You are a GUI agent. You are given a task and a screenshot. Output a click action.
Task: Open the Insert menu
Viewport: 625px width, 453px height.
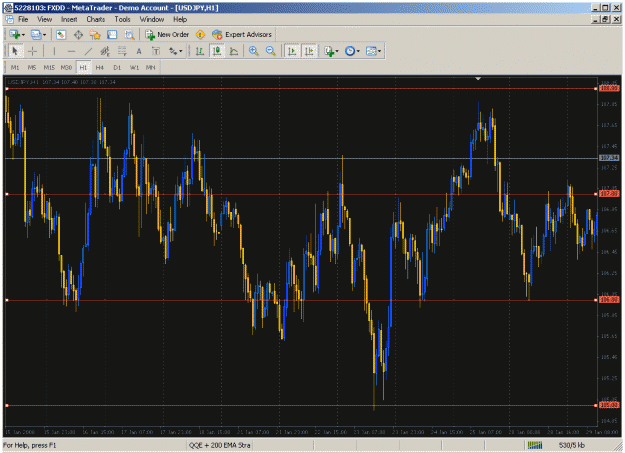click(69, 19)
